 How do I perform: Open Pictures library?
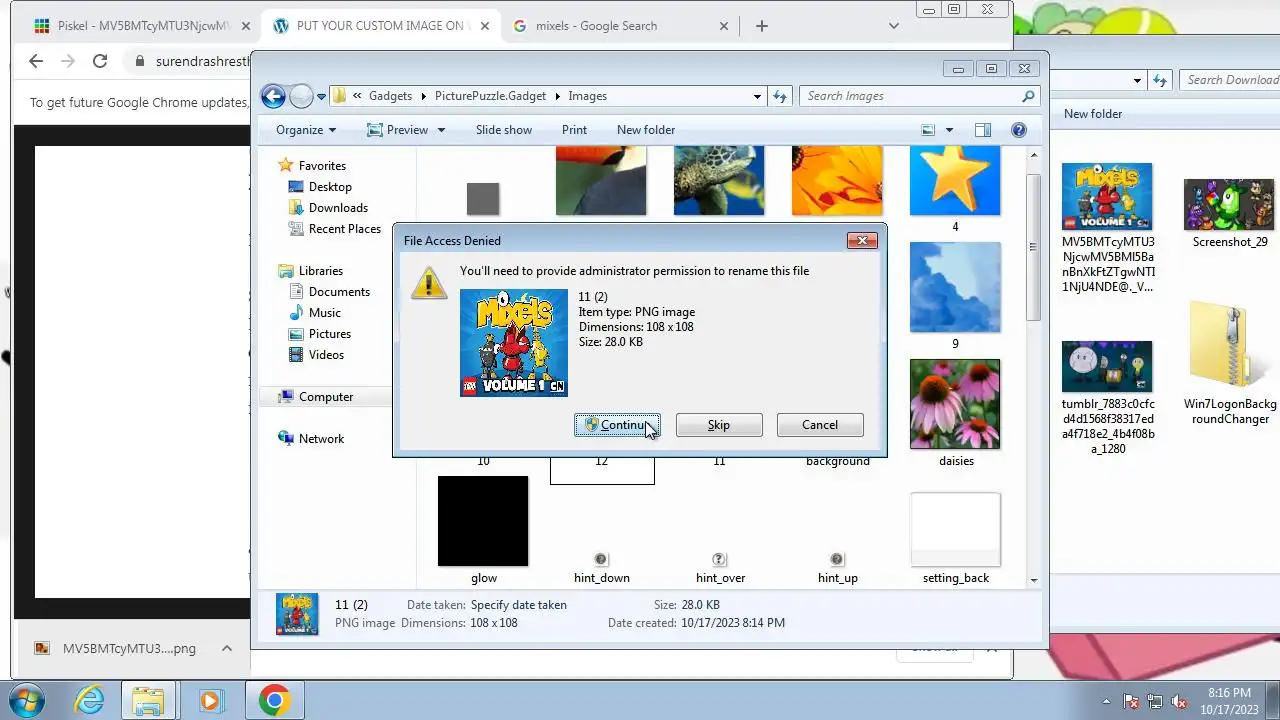click(x=330, y=334)
